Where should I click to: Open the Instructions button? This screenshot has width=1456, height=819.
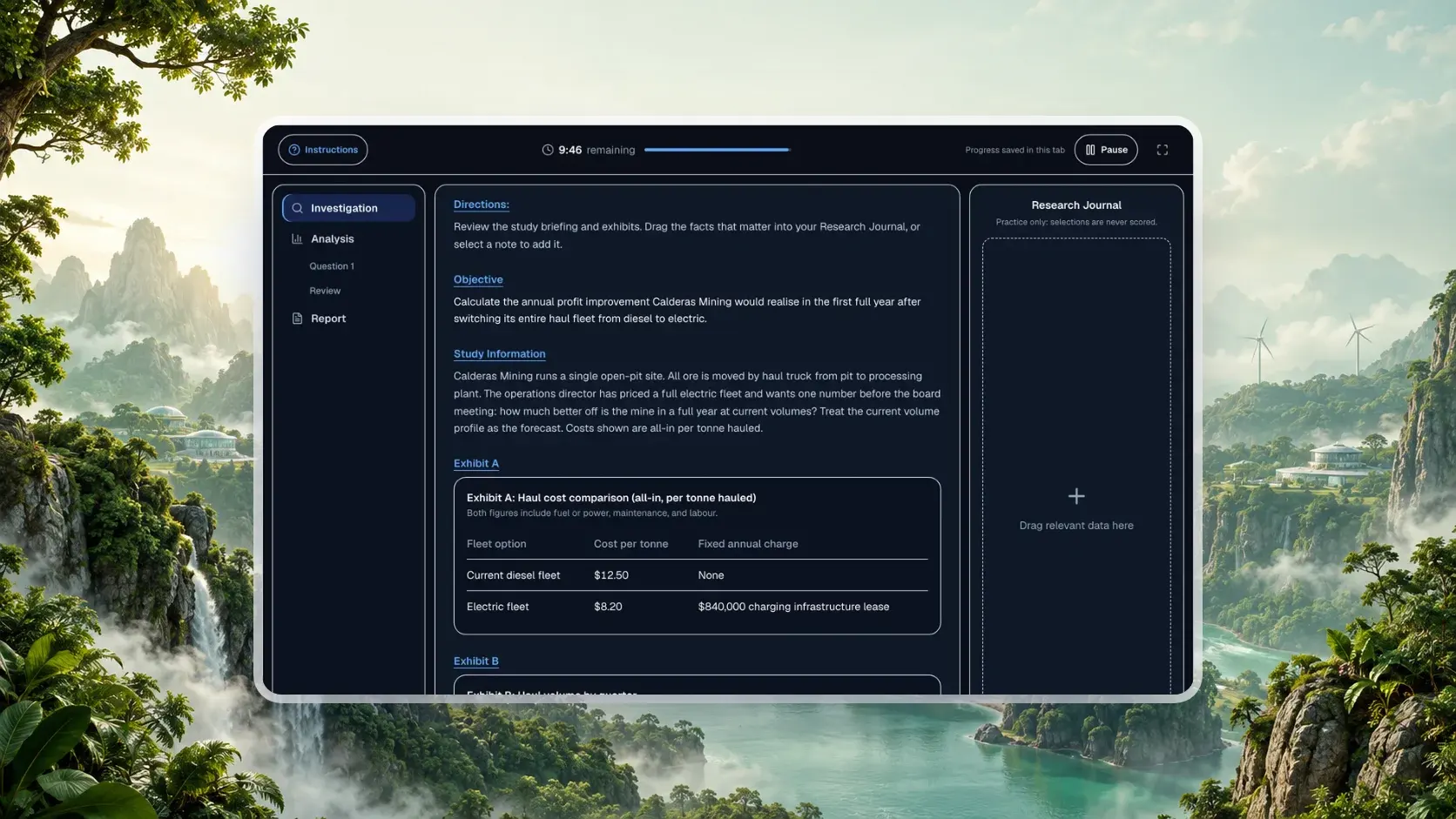(x=323, y=150)
